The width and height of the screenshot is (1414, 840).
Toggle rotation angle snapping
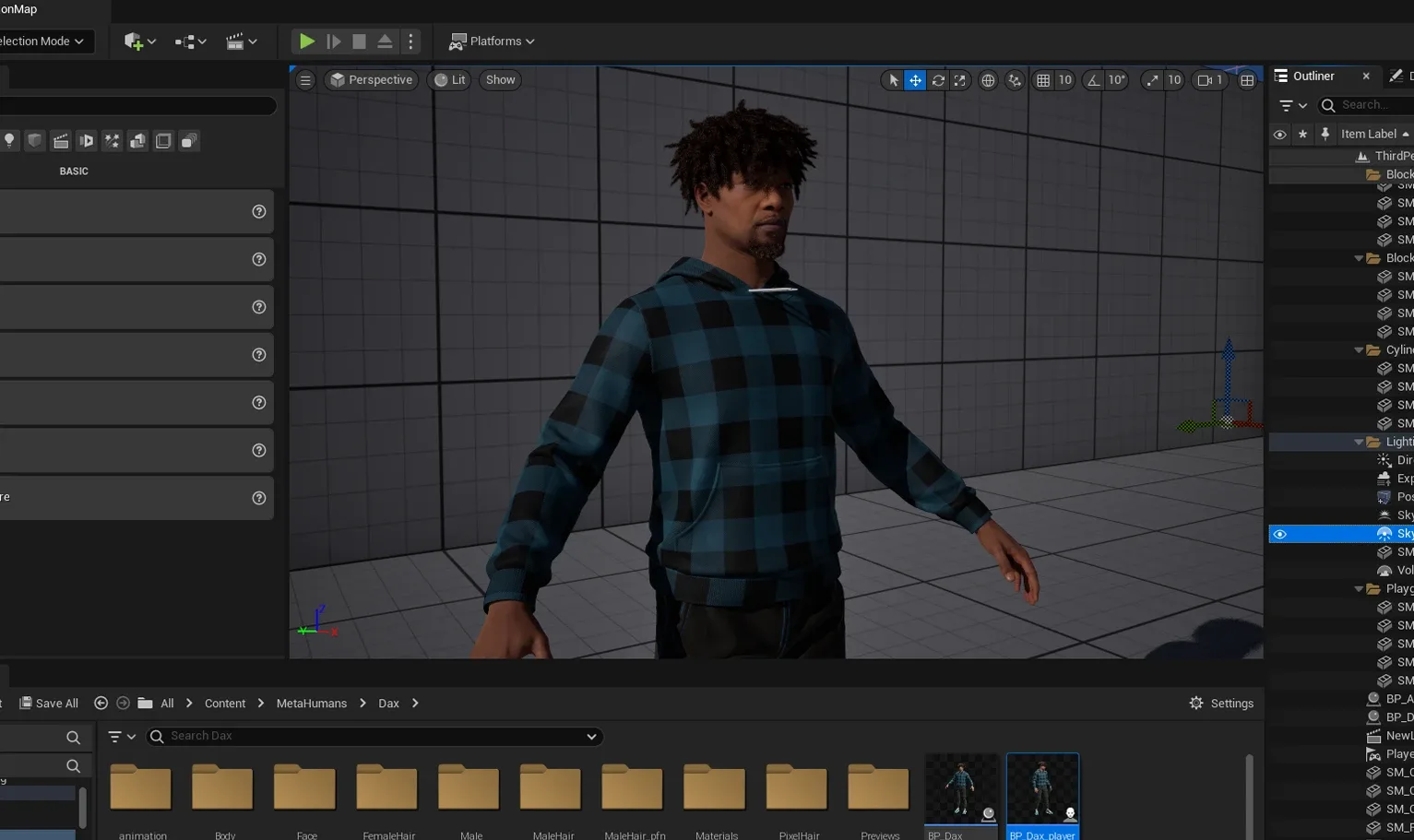pyautogui.click(x=1093, y=80)
